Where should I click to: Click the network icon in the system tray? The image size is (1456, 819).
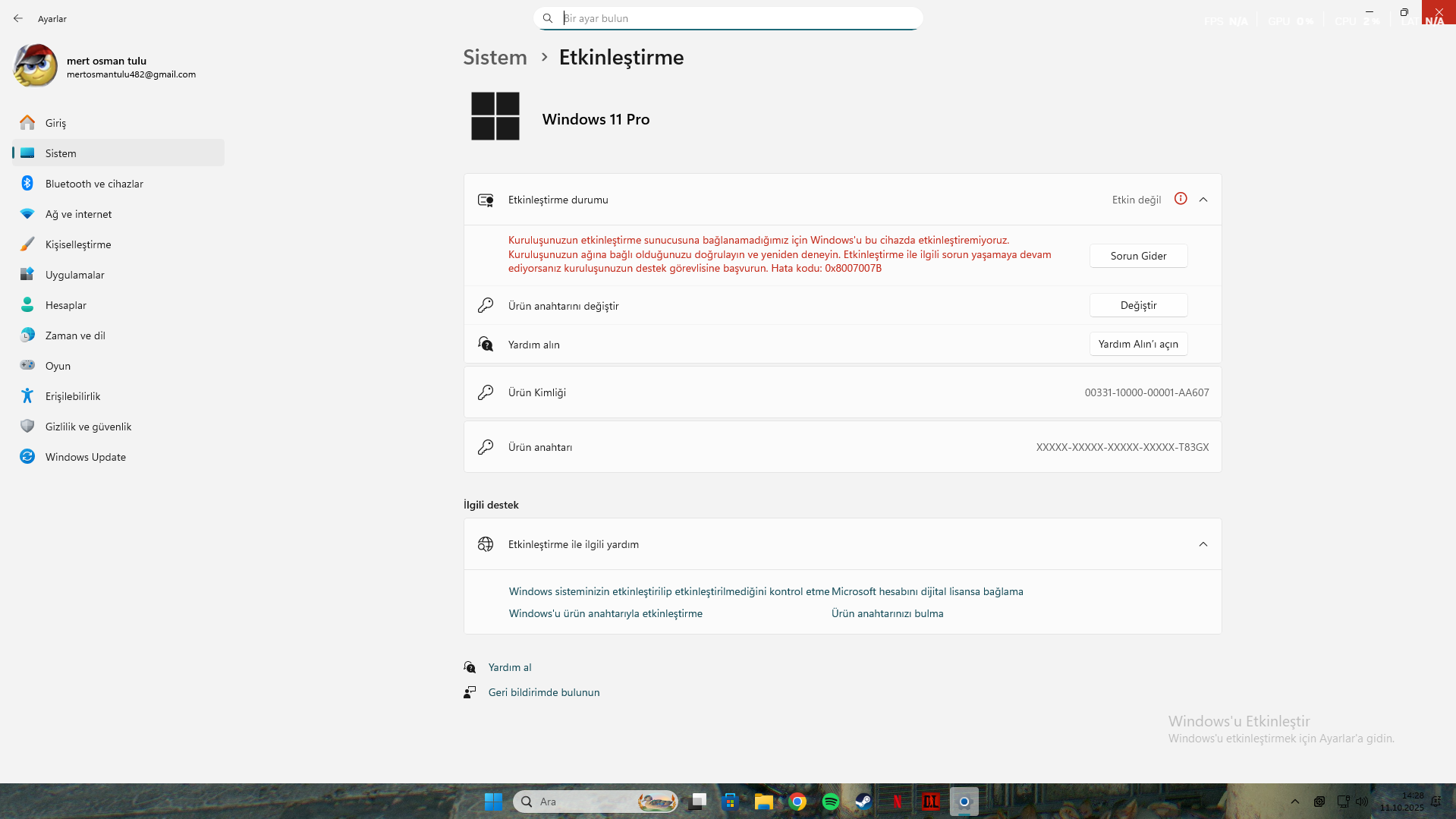pos(1344,802)
